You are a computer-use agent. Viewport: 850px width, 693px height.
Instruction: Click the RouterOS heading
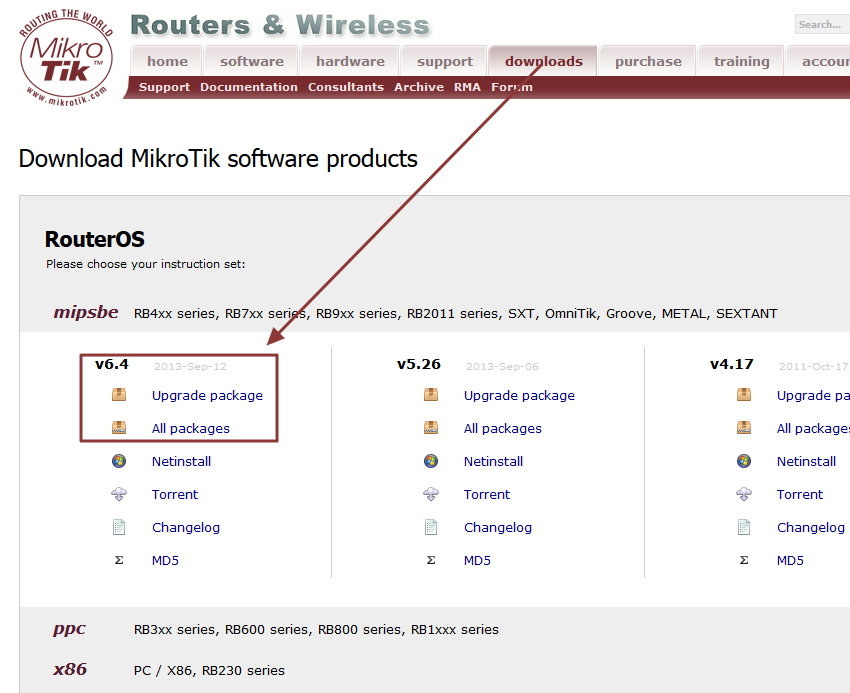click(95, 239)
